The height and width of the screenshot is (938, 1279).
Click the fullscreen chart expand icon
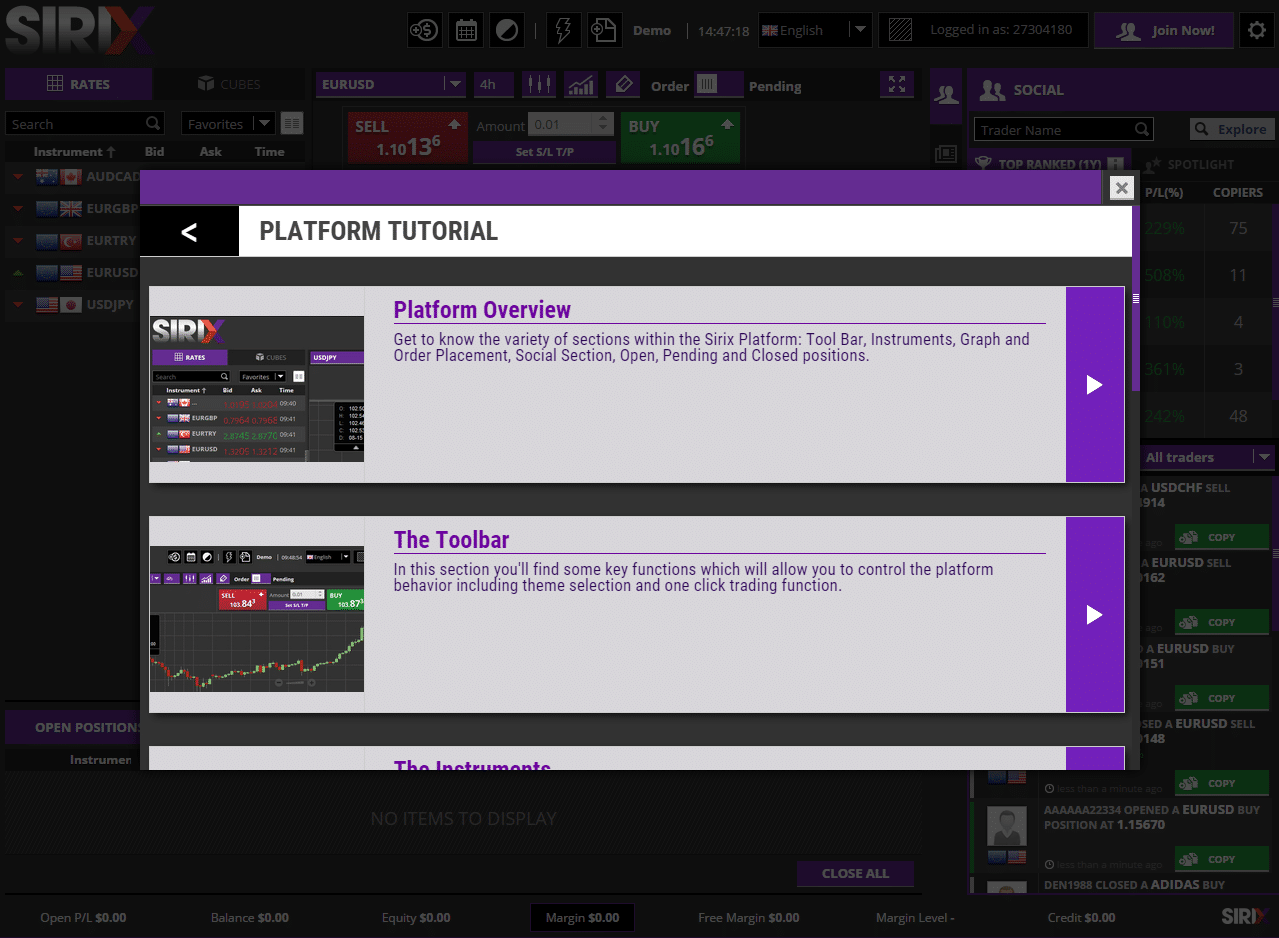(897, 85)
